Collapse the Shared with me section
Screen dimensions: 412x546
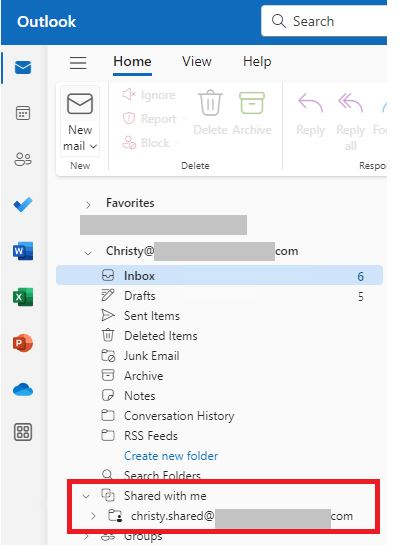coord(86,496)
